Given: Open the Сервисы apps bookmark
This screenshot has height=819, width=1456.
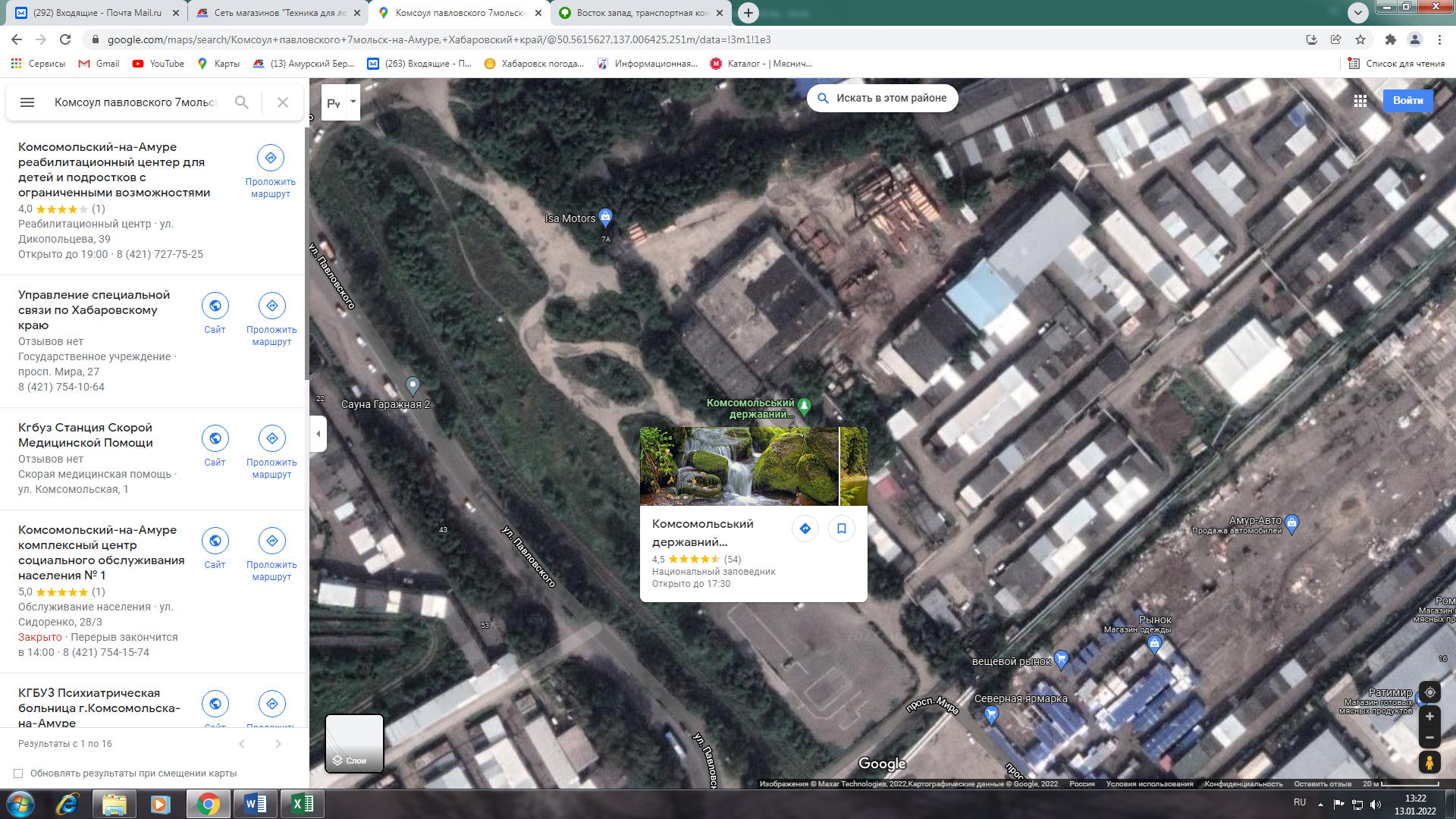Looking at the screenshot, I should click(x=39, y=64).
